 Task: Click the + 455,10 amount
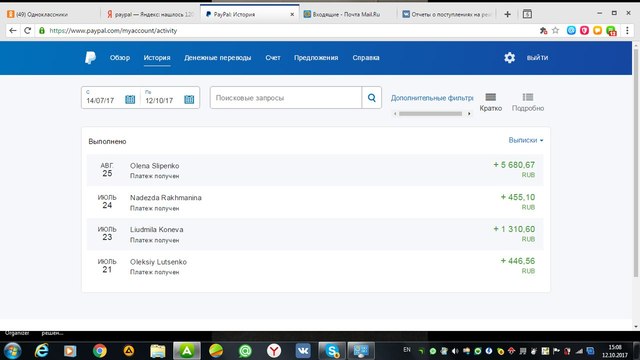518,197
